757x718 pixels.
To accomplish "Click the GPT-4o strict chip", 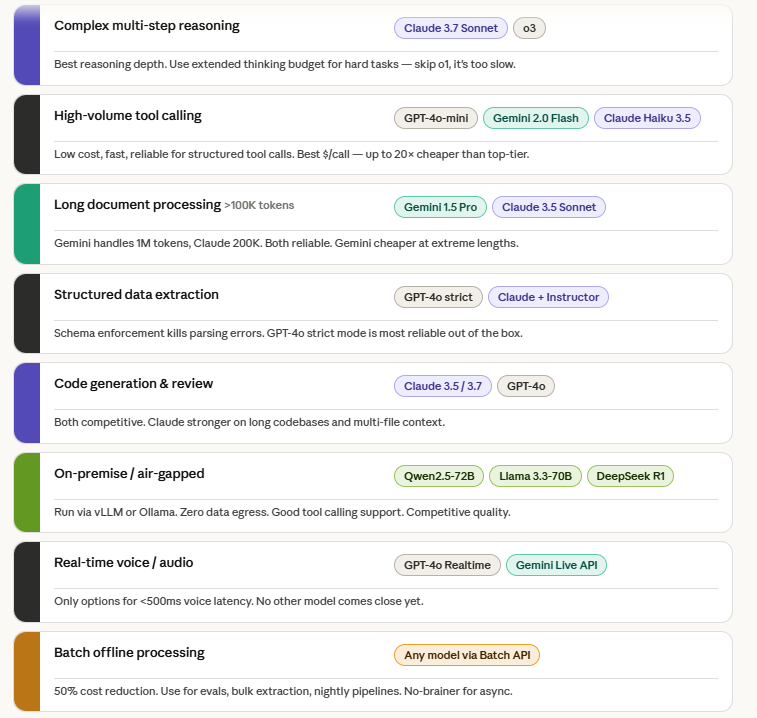I will point(438,297).
